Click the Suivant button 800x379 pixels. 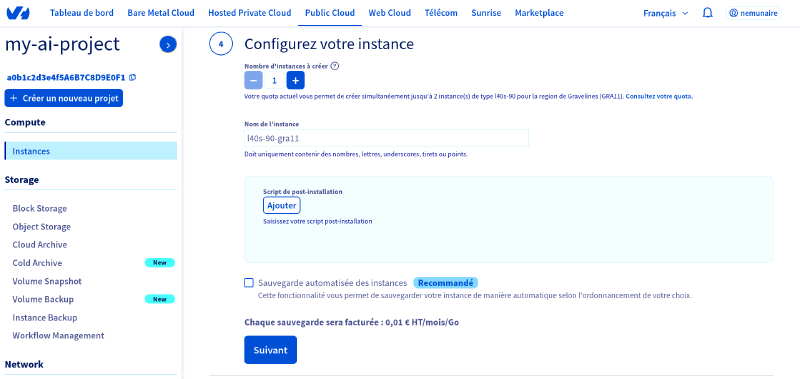coord(270,350)
